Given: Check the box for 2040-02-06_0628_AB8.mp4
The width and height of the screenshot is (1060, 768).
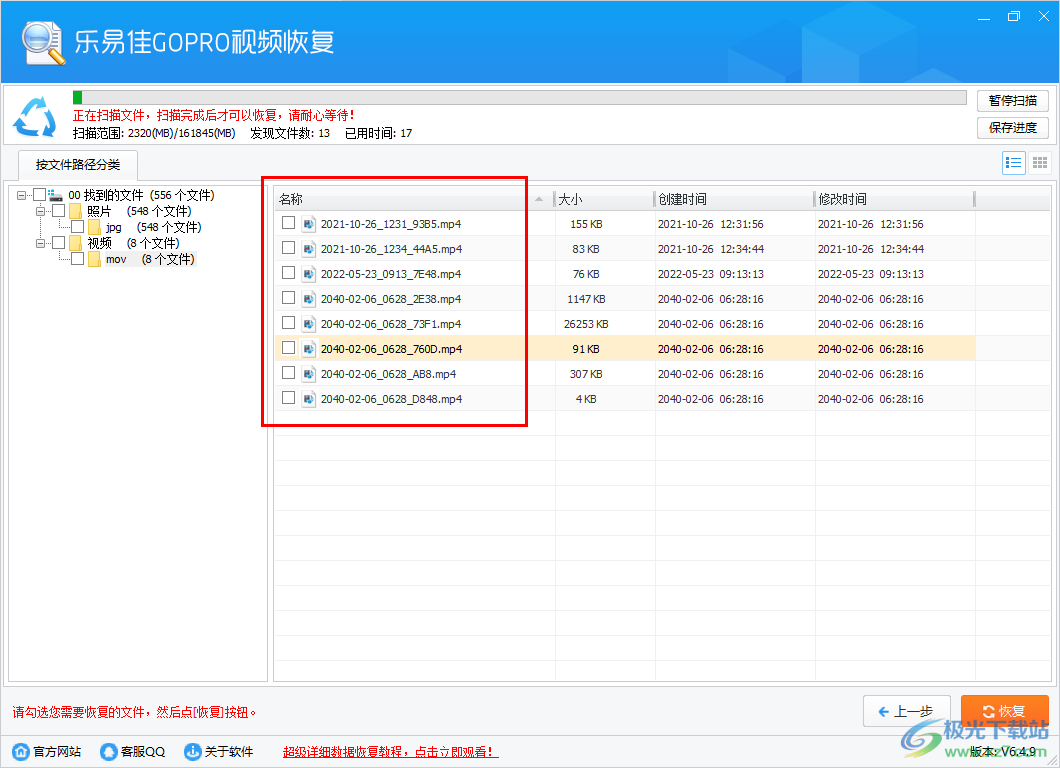Looking at the screenshot, I should tap(289, 373).
